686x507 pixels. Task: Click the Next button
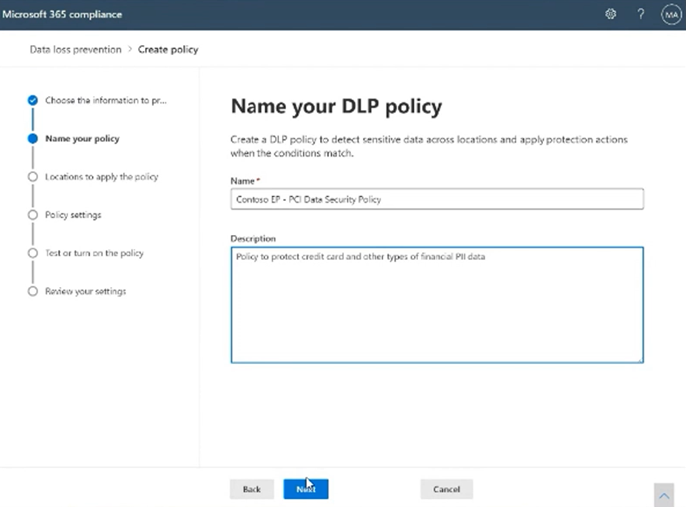tap(306, 489)
